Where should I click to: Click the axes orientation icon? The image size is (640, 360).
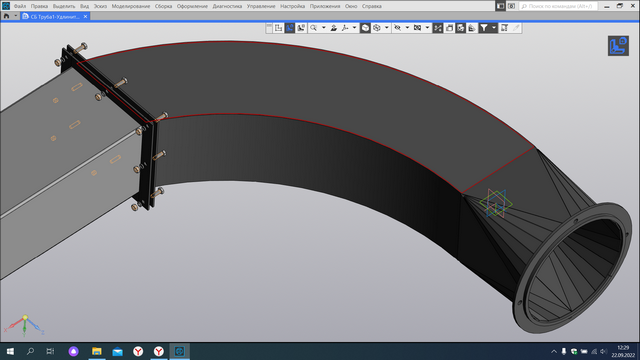(x=345, y=28)
